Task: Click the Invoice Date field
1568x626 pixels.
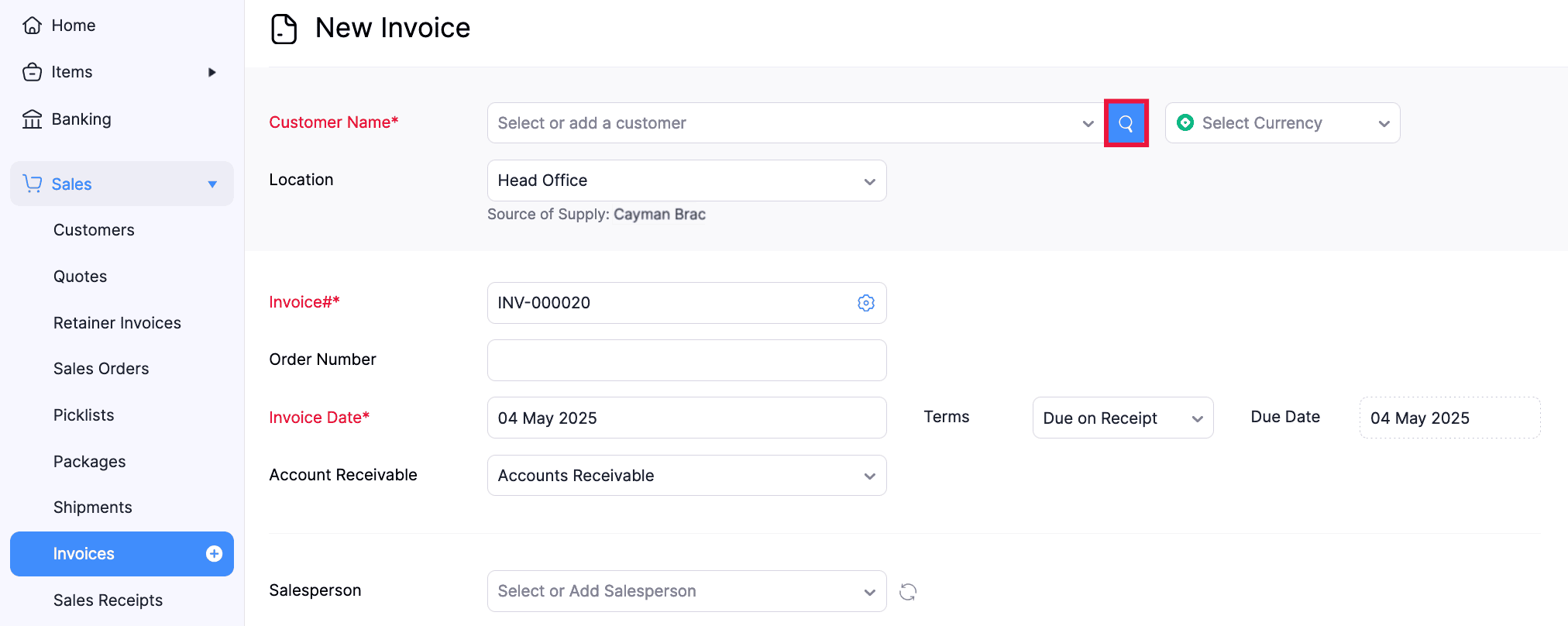Action: pyautogui.click(x=686, y=418)
